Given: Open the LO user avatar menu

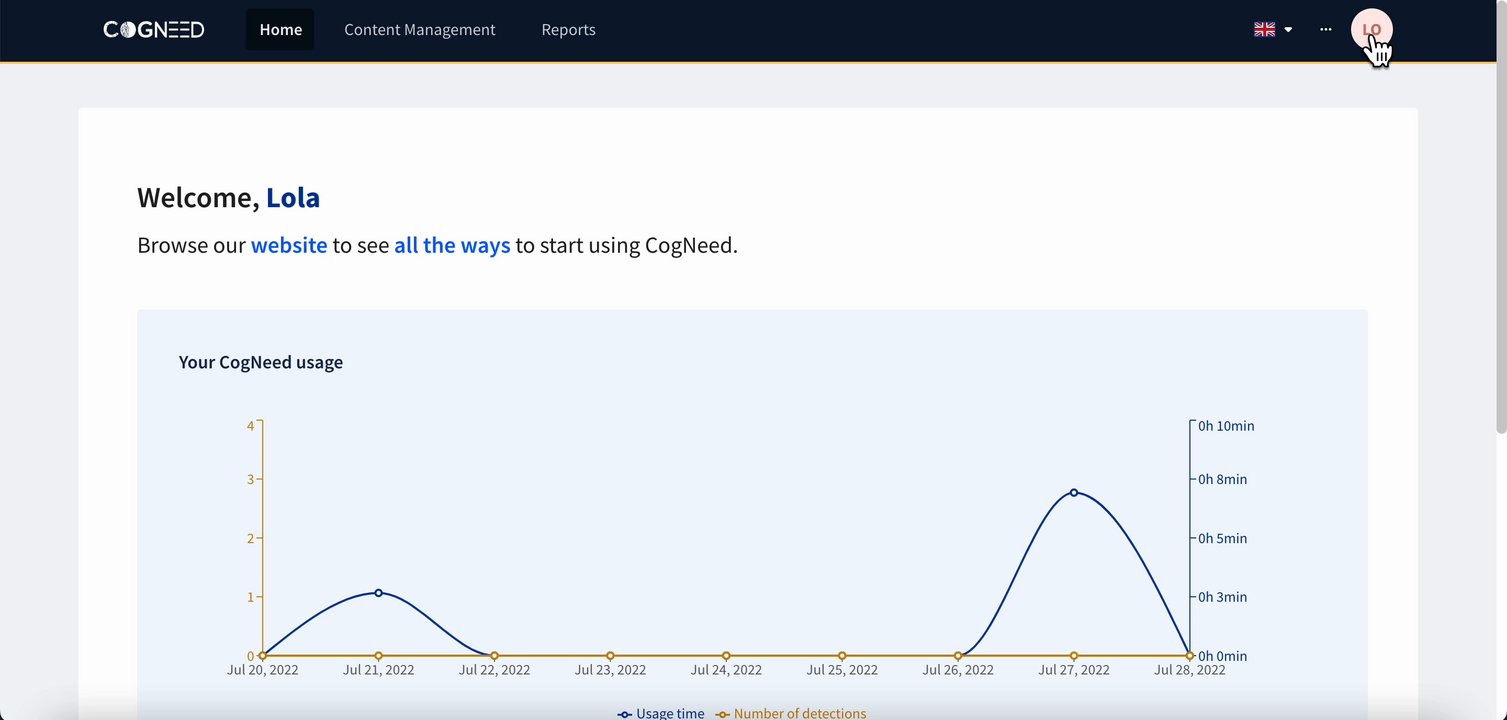Looking at the screenshot, I should click(x=1371, y=30).
